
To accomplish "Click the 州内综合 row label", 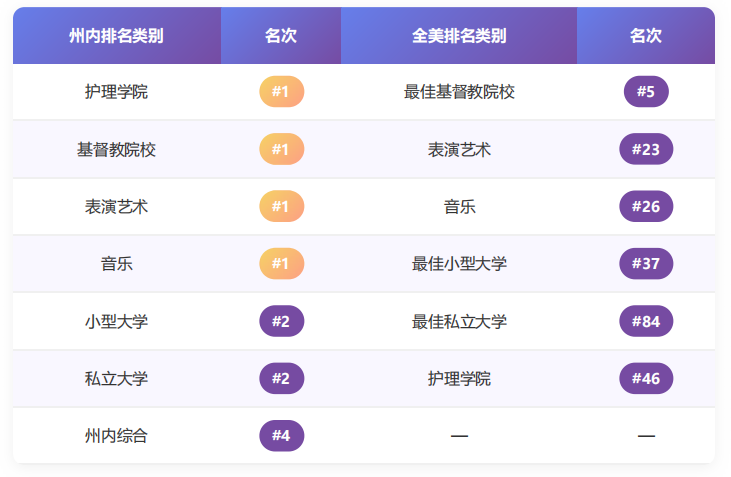I will (x=117, y=436).
